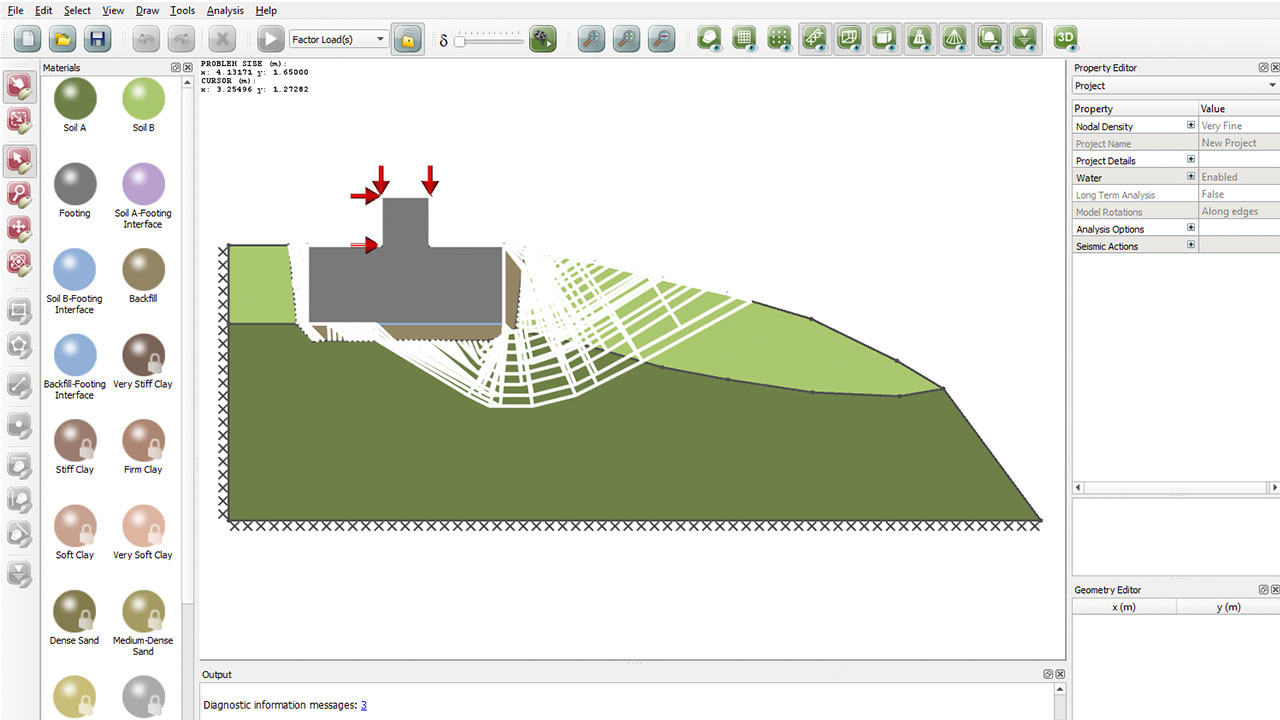Screen dimensions: 1280x720
Task: Switch to the 3D view
Action: click(x=1066, y=39)
